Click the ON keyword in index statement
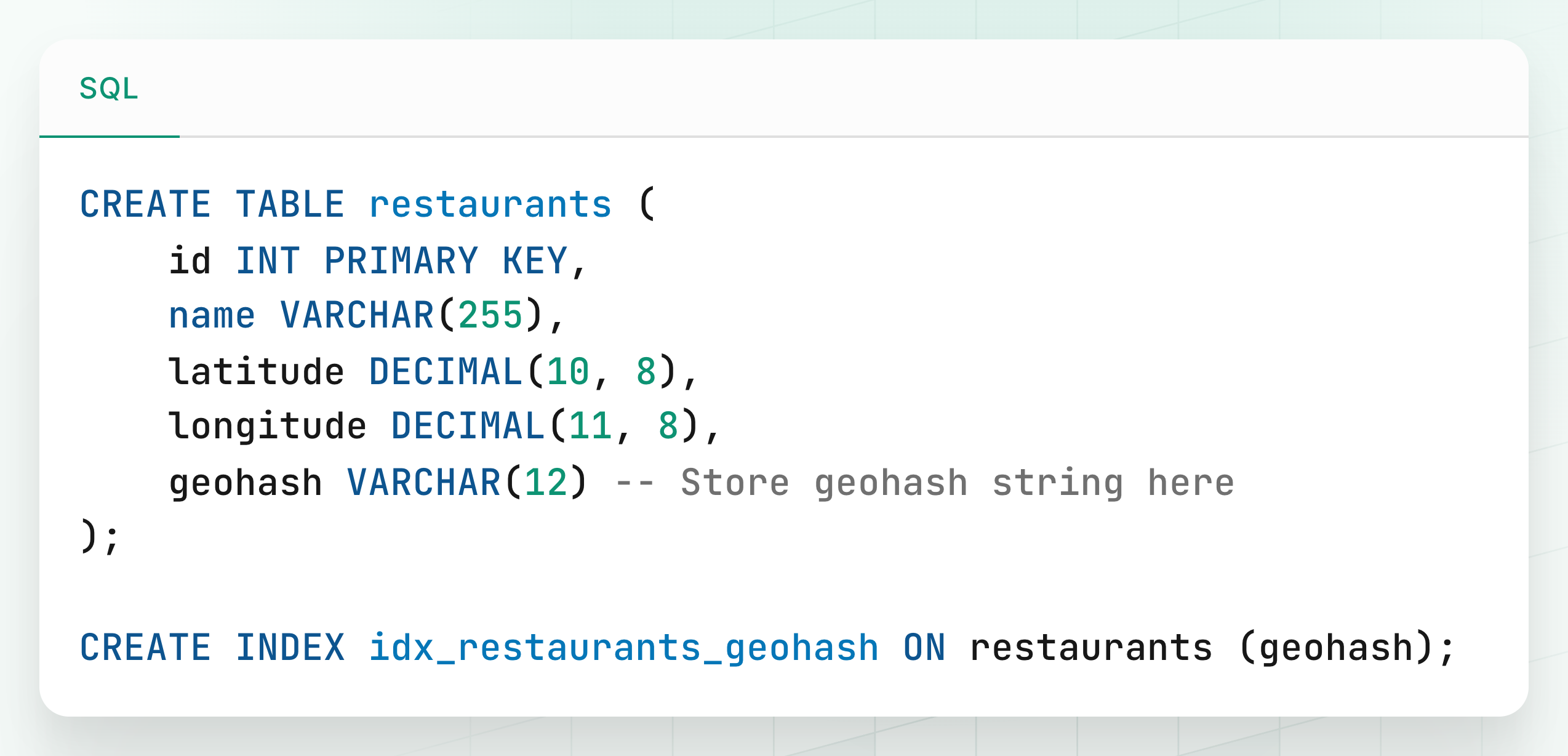Viewport: 1568px width, 756px height. pyautogui.click(x=924, y=648)
